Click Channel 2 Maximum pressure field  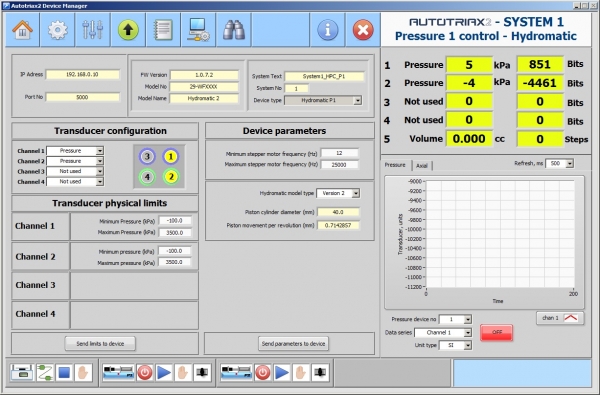[175, 262]
